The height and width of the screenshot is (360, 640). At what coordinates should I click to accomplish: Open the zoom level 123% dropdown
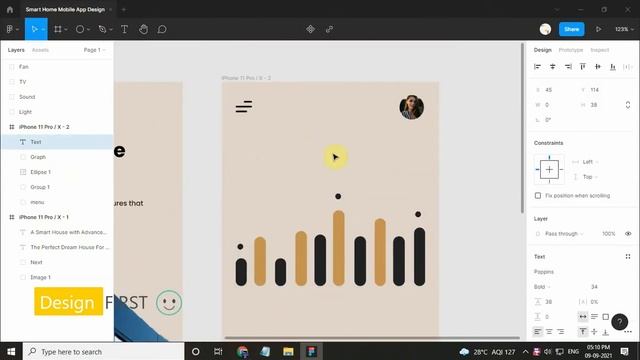coord(624,29)
